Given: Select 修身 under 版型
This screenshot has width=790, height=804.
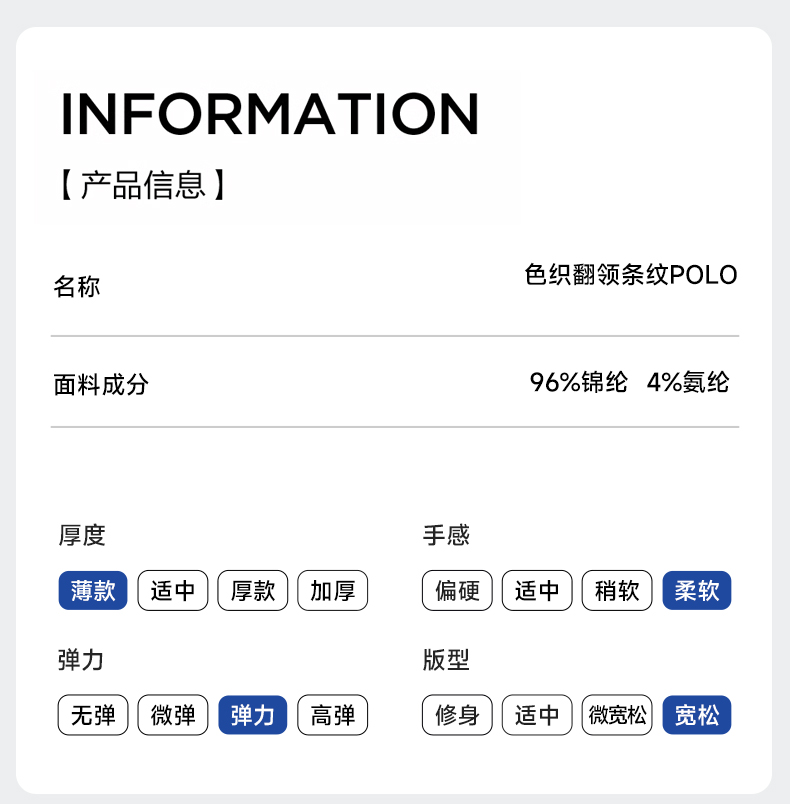Looking at the screenshot, I should click(x=458, y=715).
